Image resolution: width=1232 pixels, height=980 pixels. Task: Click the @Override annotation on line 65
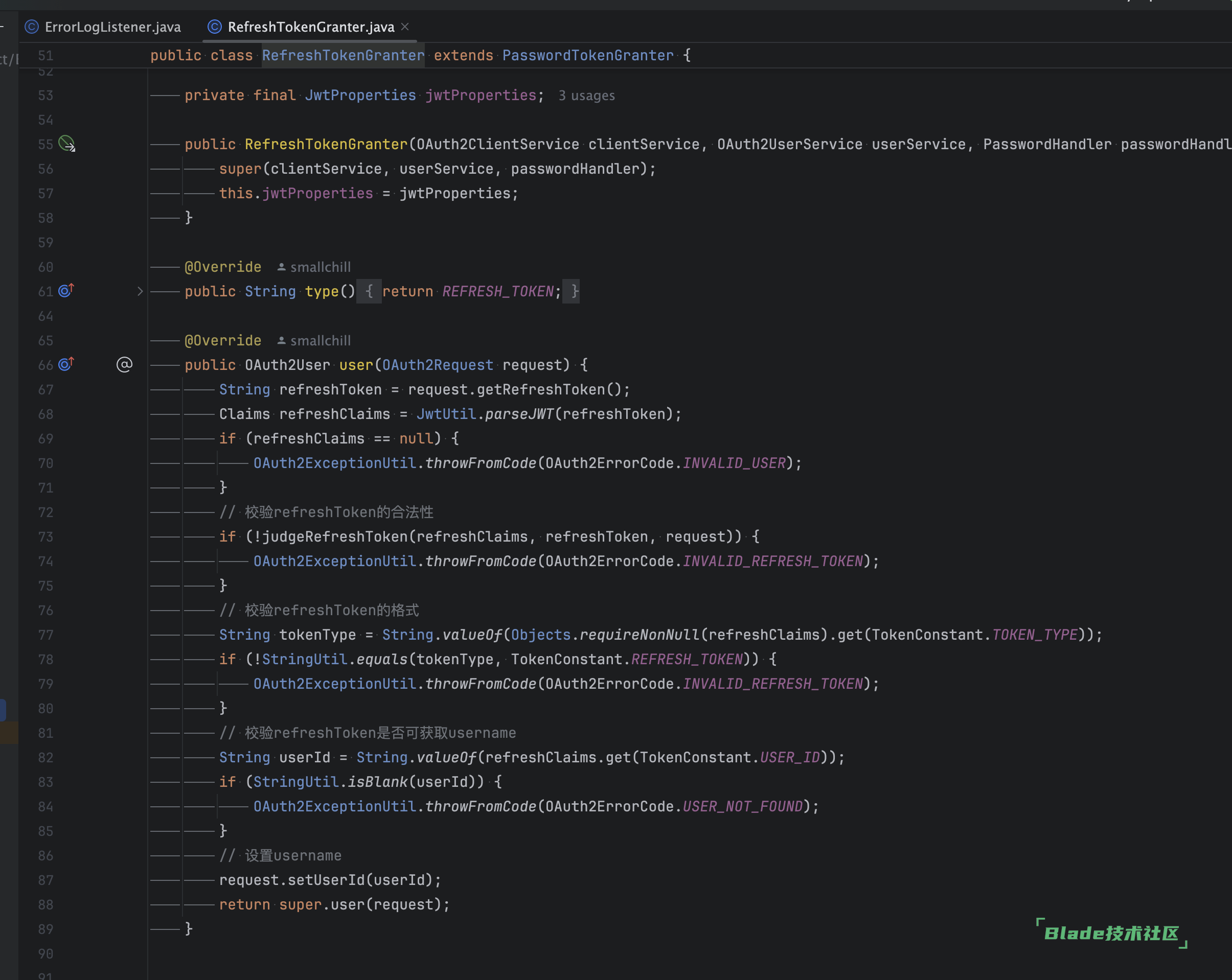223,340
